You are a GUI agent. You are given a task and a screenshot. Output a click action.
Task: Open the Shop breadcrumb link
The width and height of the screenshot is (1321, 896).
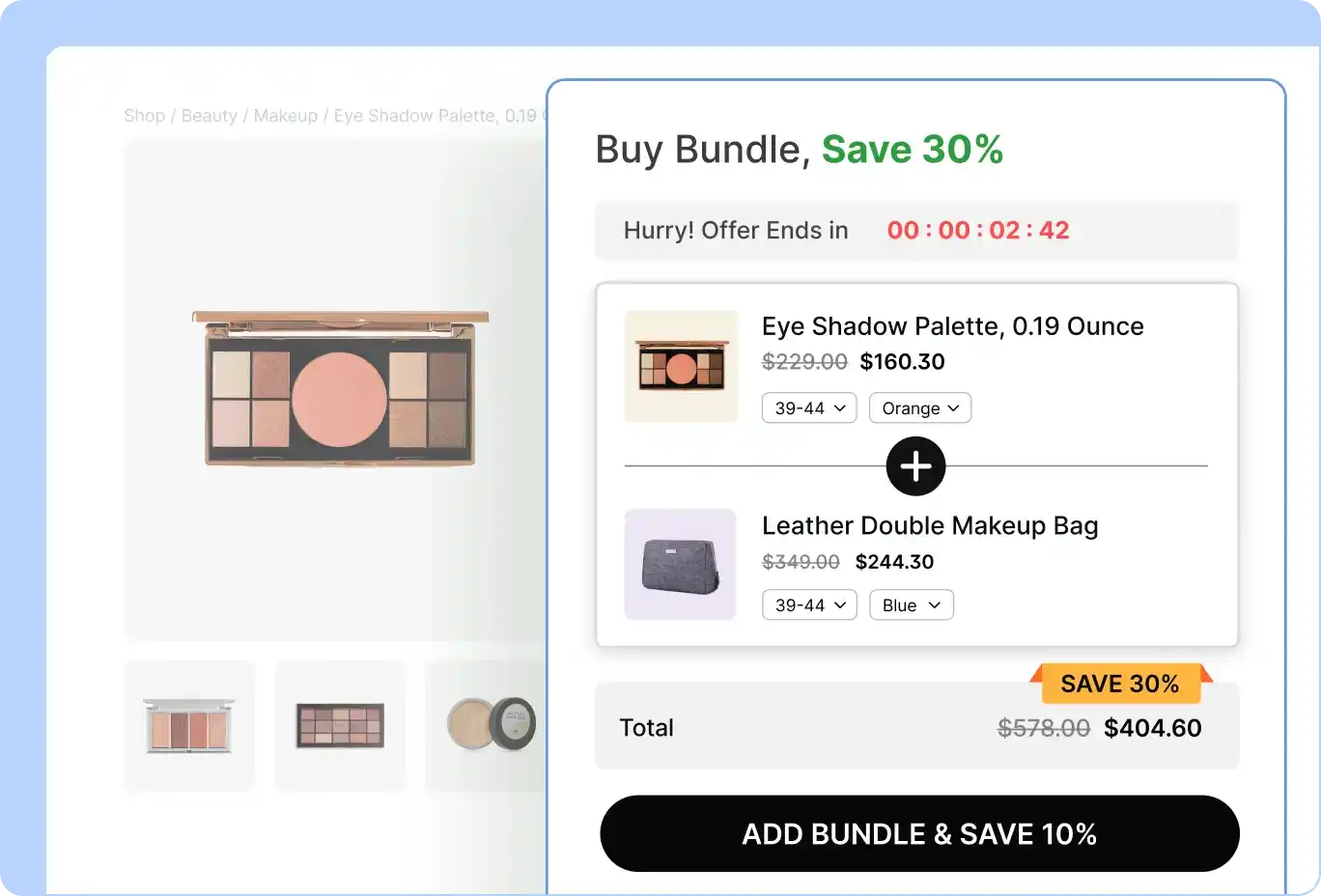144,115
